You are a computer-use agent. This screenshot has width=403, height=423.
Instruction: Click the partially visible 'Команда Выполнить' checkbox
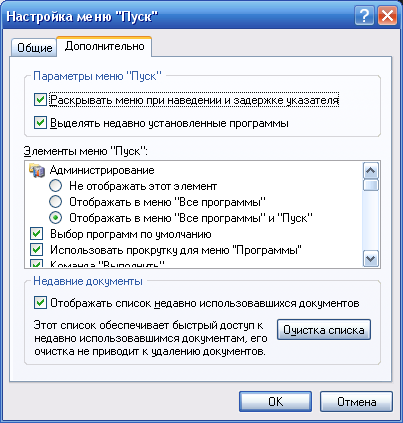(36, 263)
